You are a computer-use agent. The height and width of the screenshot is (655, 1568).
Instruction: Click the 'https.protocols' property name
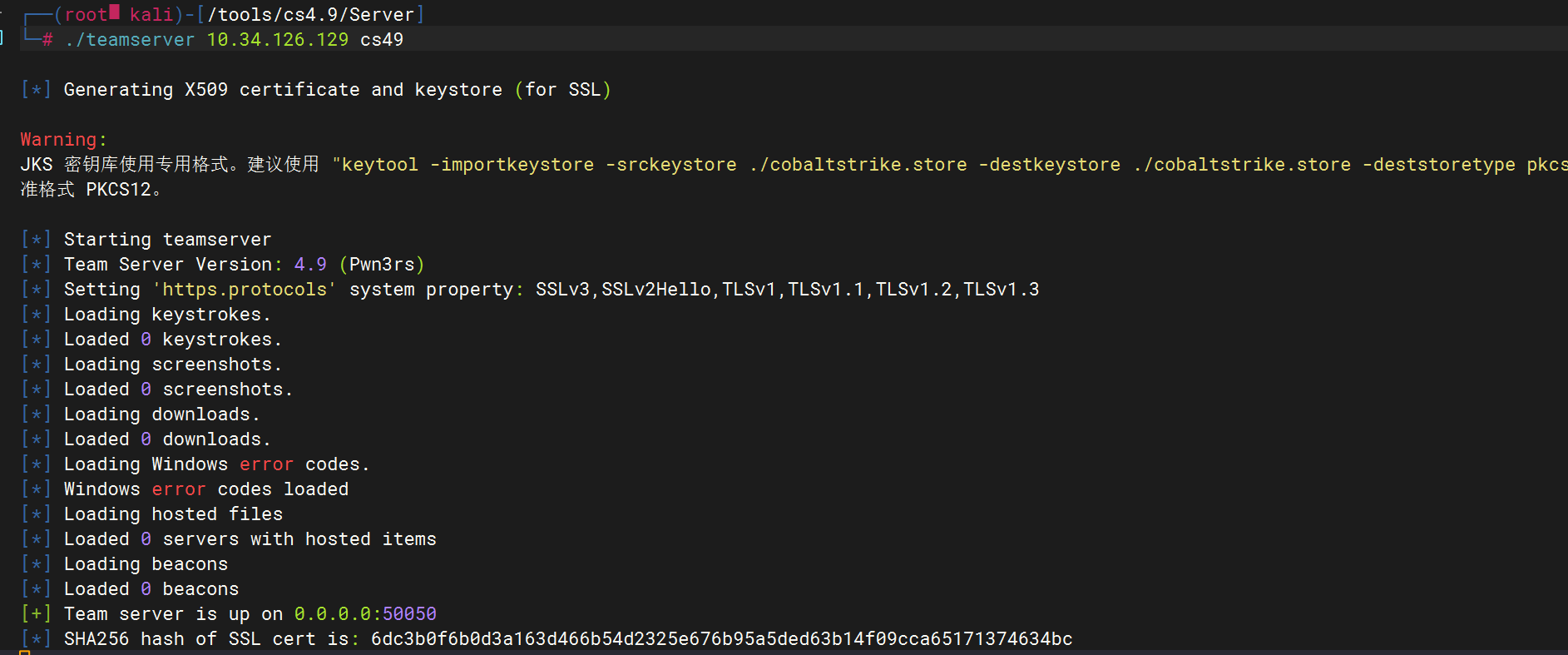coord(245,289)
